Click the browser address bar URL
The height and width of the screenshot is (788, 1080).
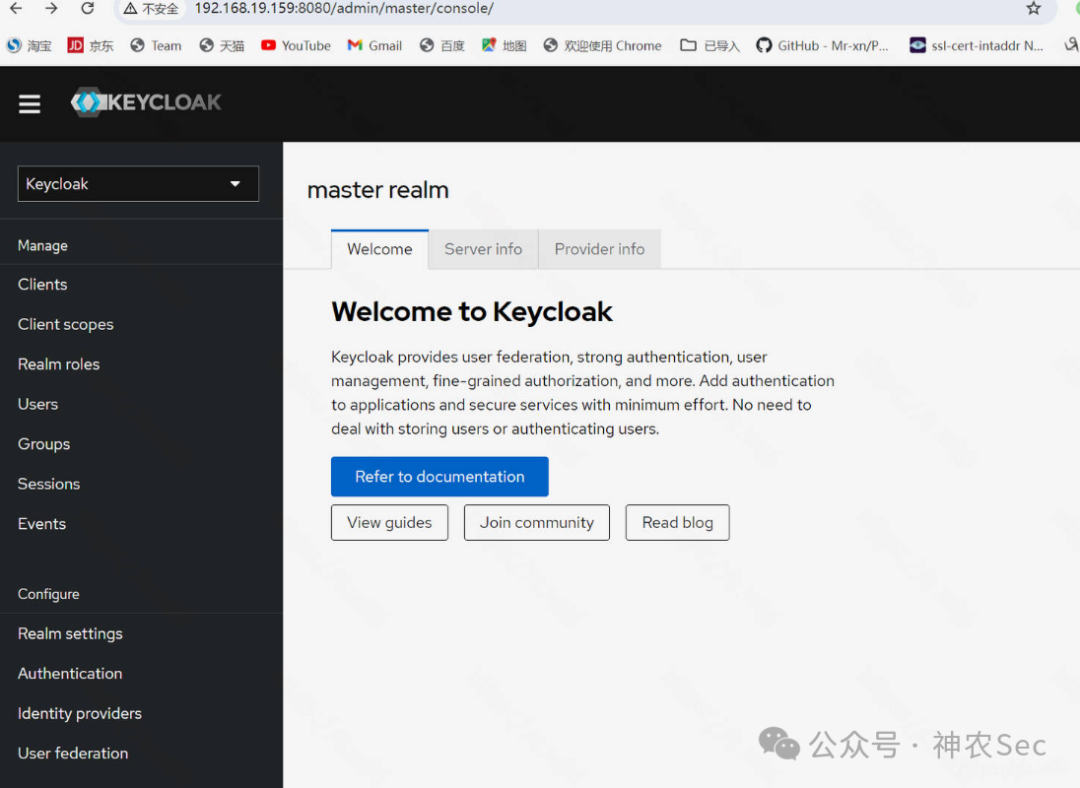[344, 9]
